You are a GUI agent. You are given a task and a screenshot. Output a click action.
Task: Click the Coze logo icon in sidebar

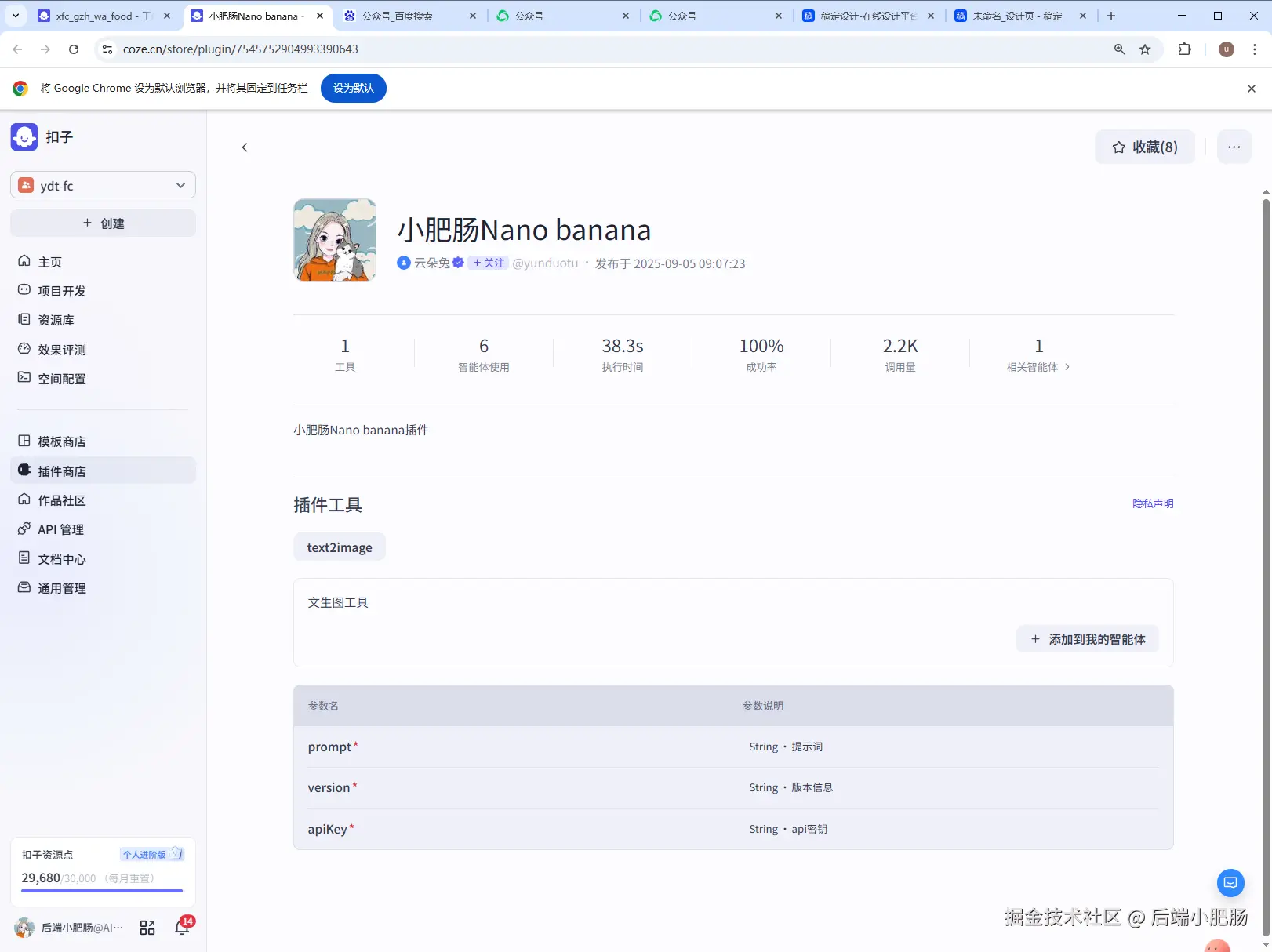[x=24, y=136]
